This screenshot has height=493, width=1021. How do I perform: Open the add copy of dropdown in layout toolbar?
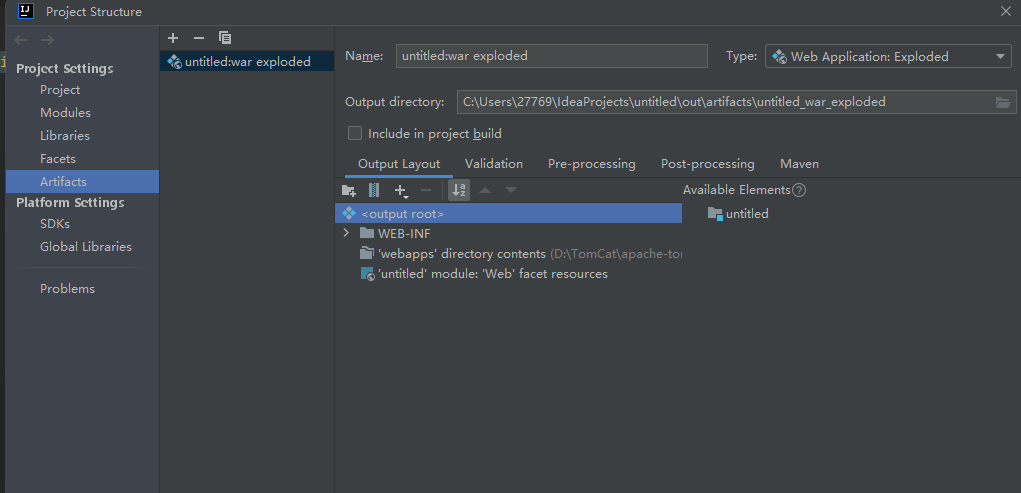(x=401, y=190)
